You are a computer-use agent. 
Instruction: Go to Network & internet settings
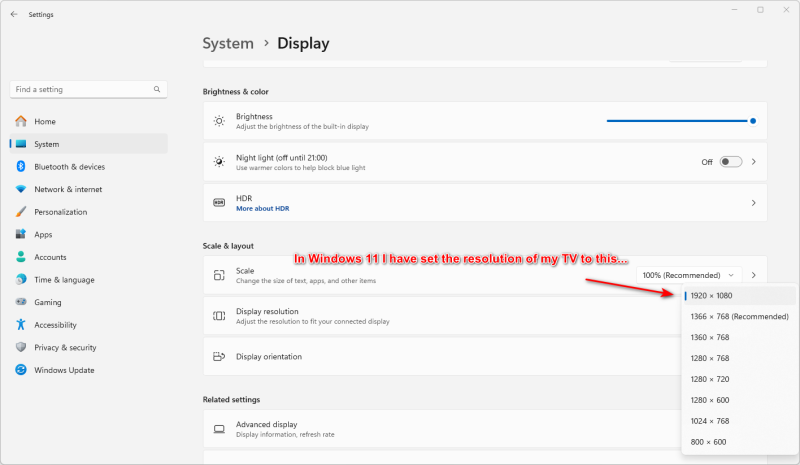coord(68,189)
